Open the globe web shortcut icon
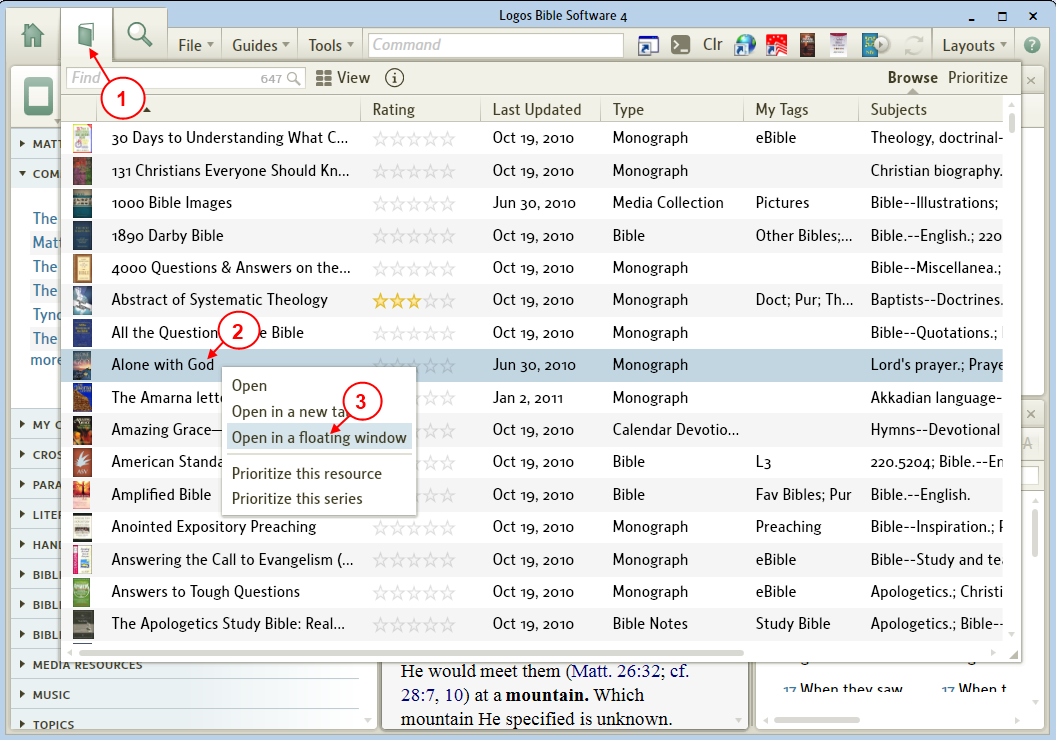 pyautogui.click(x=745, y=45)
